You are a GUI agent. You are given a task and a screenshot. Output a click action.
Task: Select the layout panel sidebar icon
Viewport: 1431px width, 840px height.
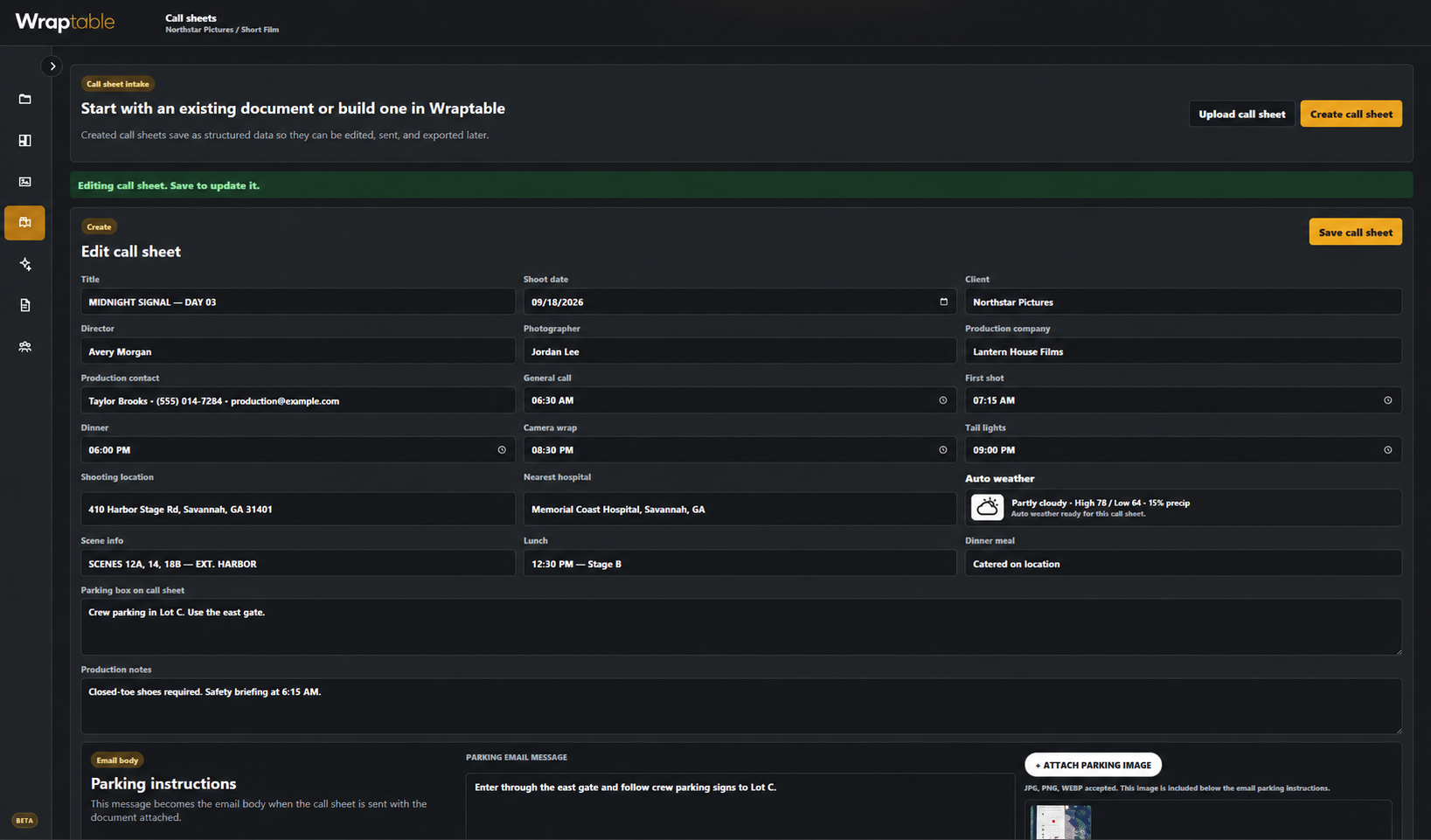tap(24, 140)
